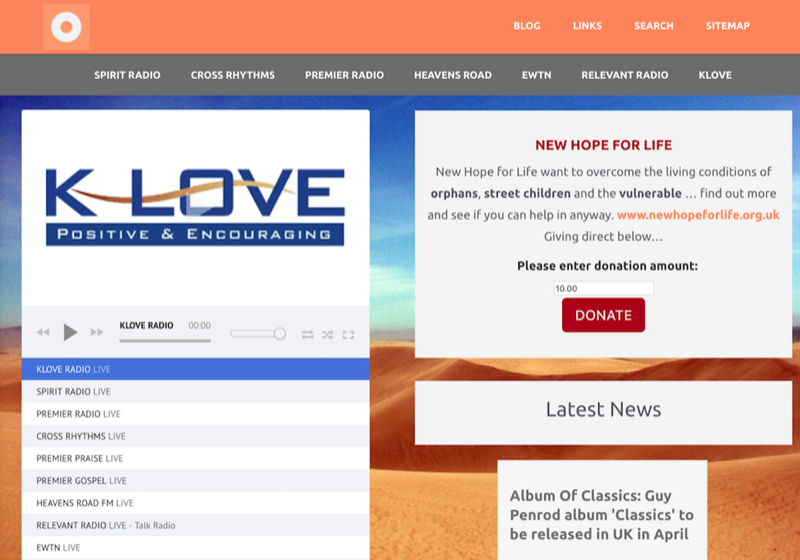
Task: Open the www.newhopeforlife.org.uk link
Action: (698, 215)
